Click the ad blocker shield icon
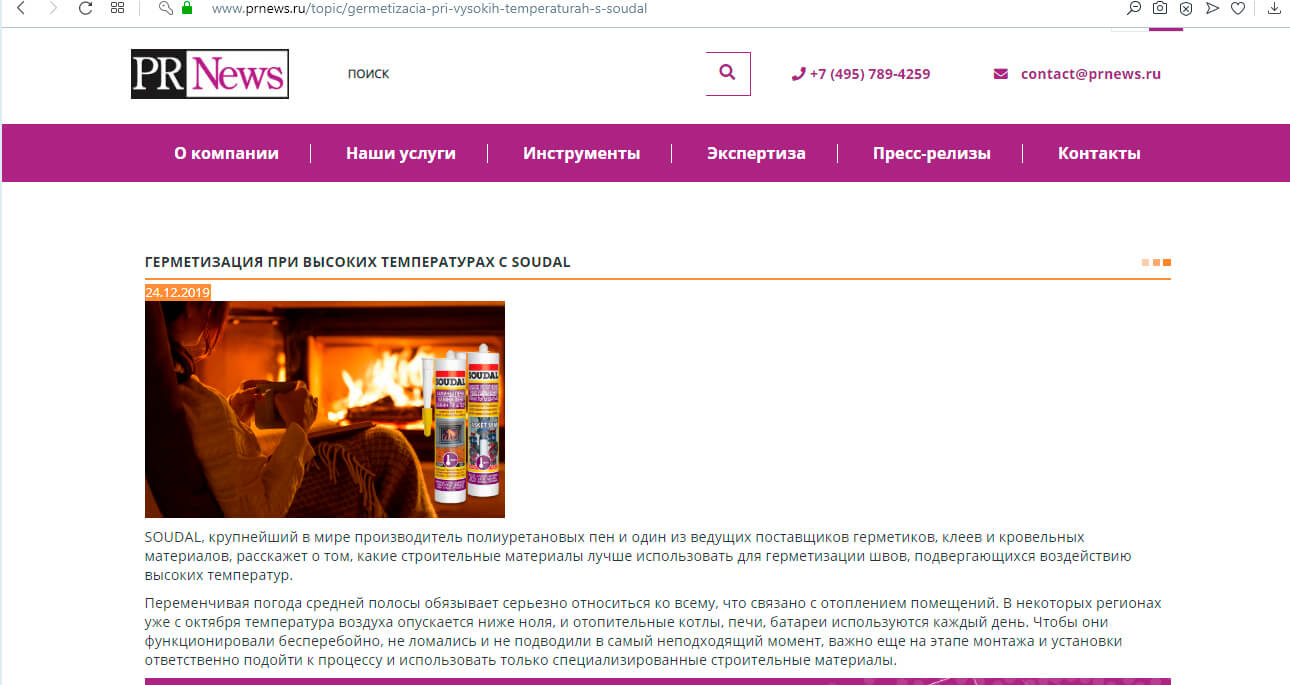Image resolution: width=1290 pixels, height=685 pixels. coord(1186,8)
